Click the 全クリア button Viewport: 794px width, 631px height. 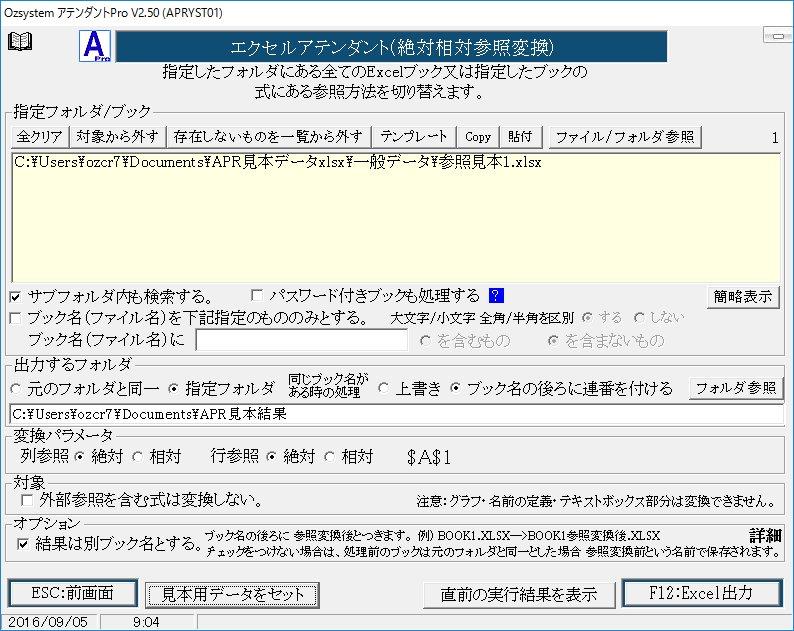coord(39,137)
